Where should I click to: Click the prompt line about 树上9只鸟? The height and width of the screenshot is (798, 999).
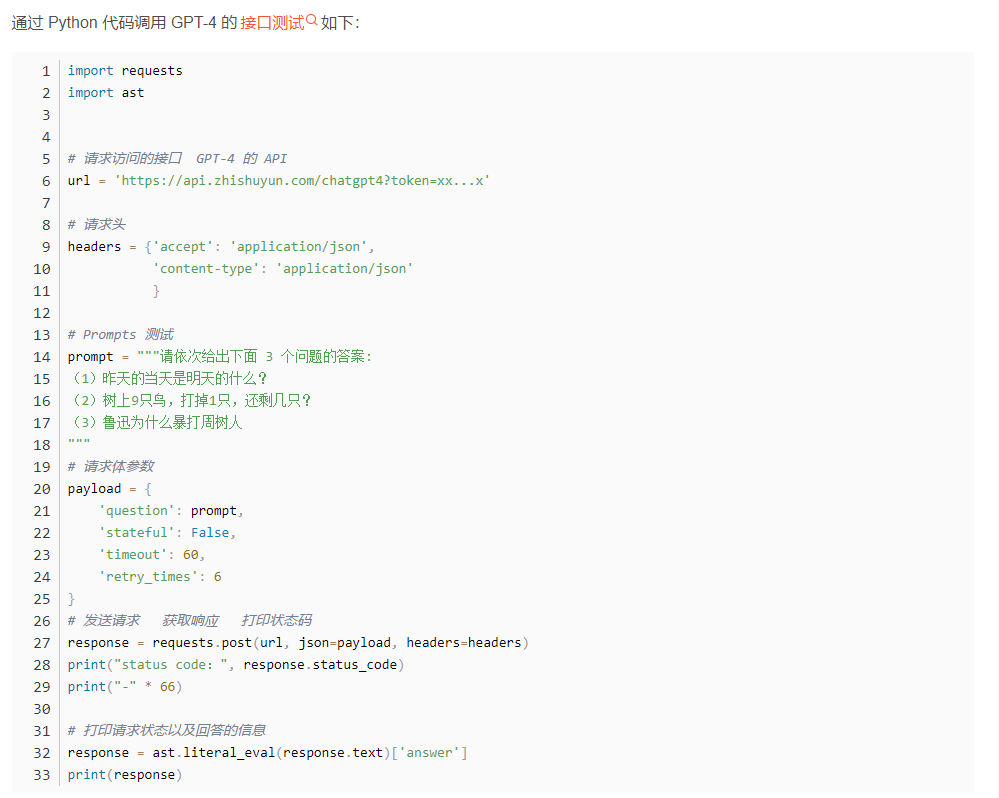click(190, 401)
